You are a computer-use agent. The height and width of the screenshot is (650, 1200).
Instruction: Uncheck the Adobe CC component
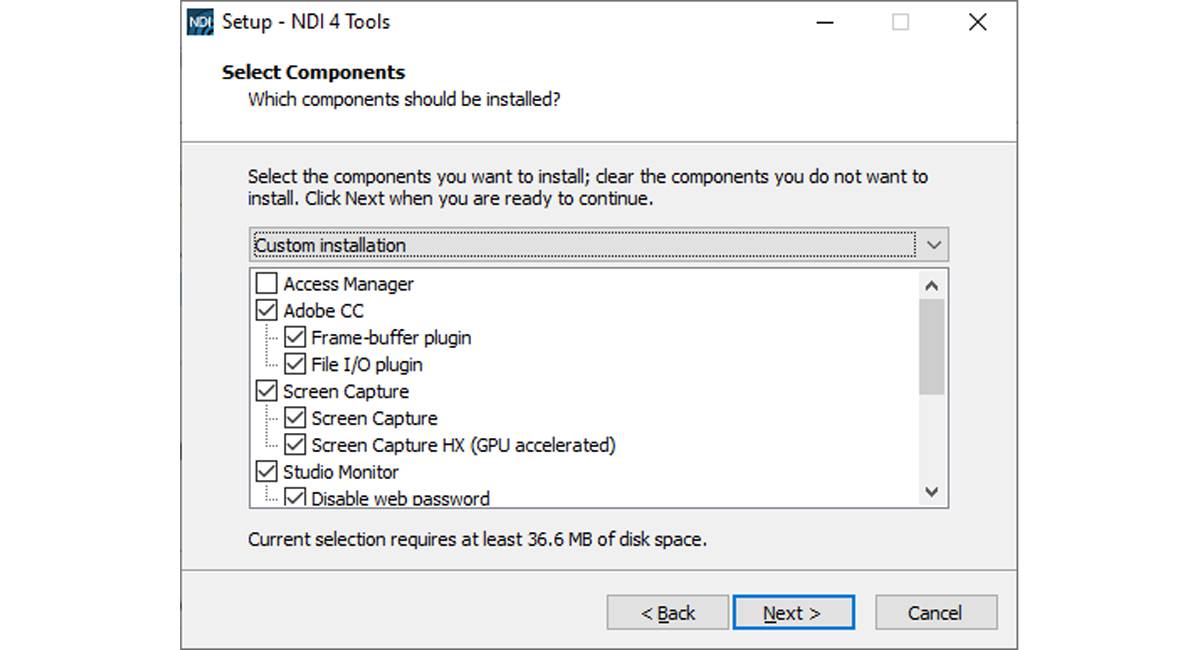tap(267, 311)
